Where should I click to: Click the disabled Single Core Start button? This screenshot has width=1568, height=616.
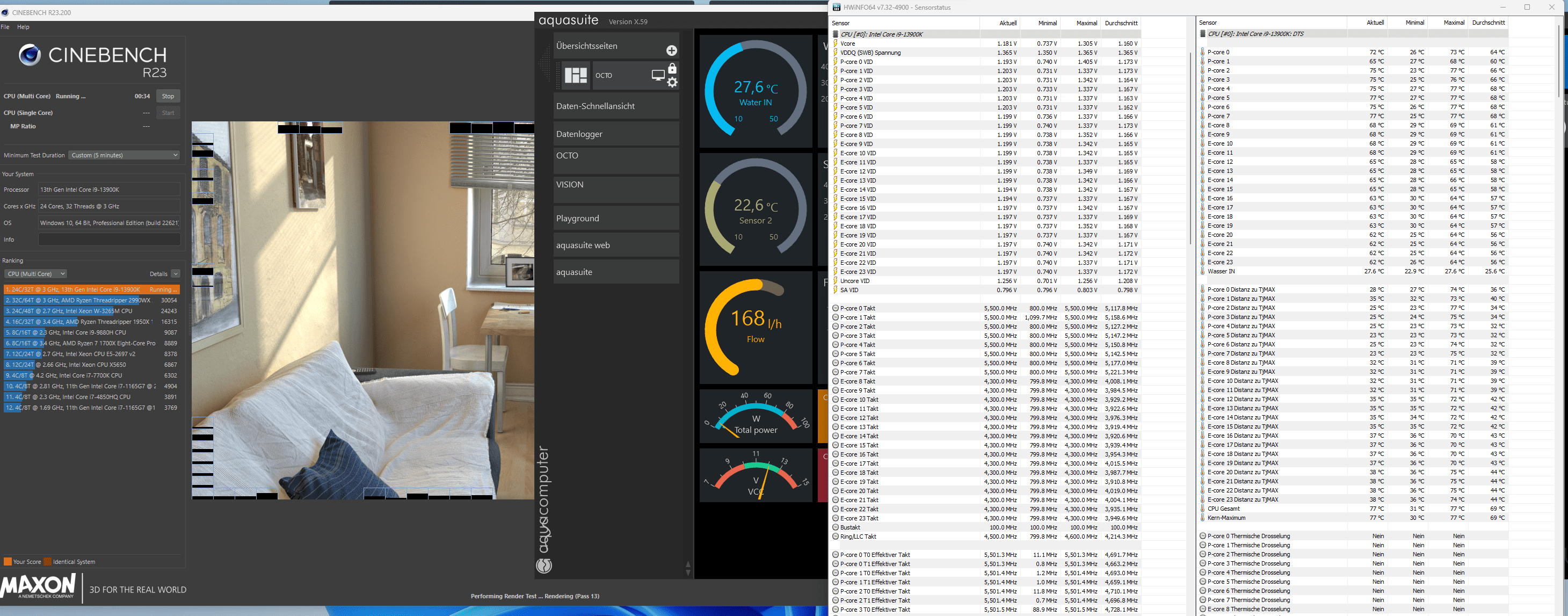(168, 113)
